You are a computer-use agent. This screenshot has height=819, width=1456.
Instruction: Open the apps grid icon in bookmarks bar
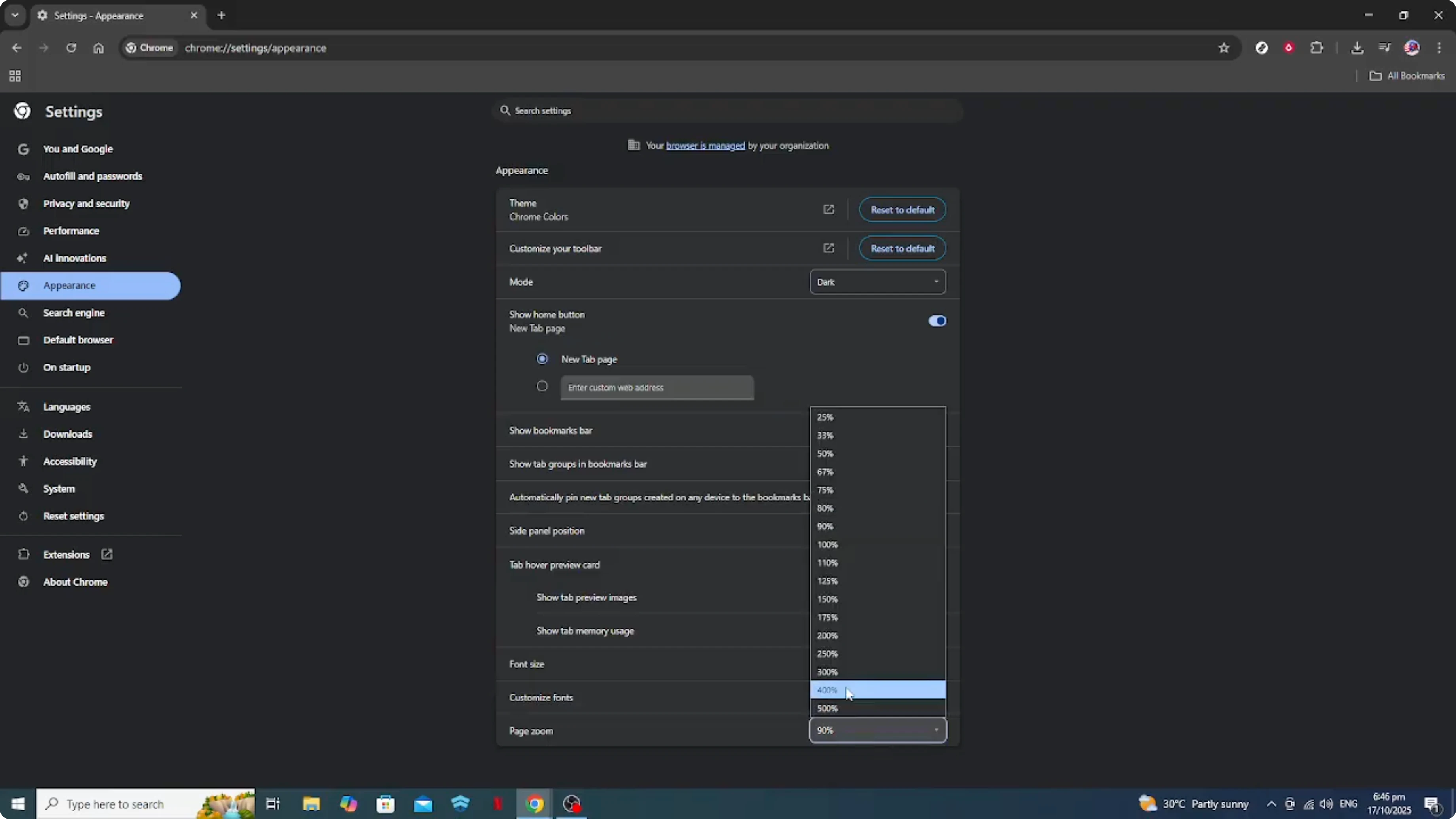15,76
